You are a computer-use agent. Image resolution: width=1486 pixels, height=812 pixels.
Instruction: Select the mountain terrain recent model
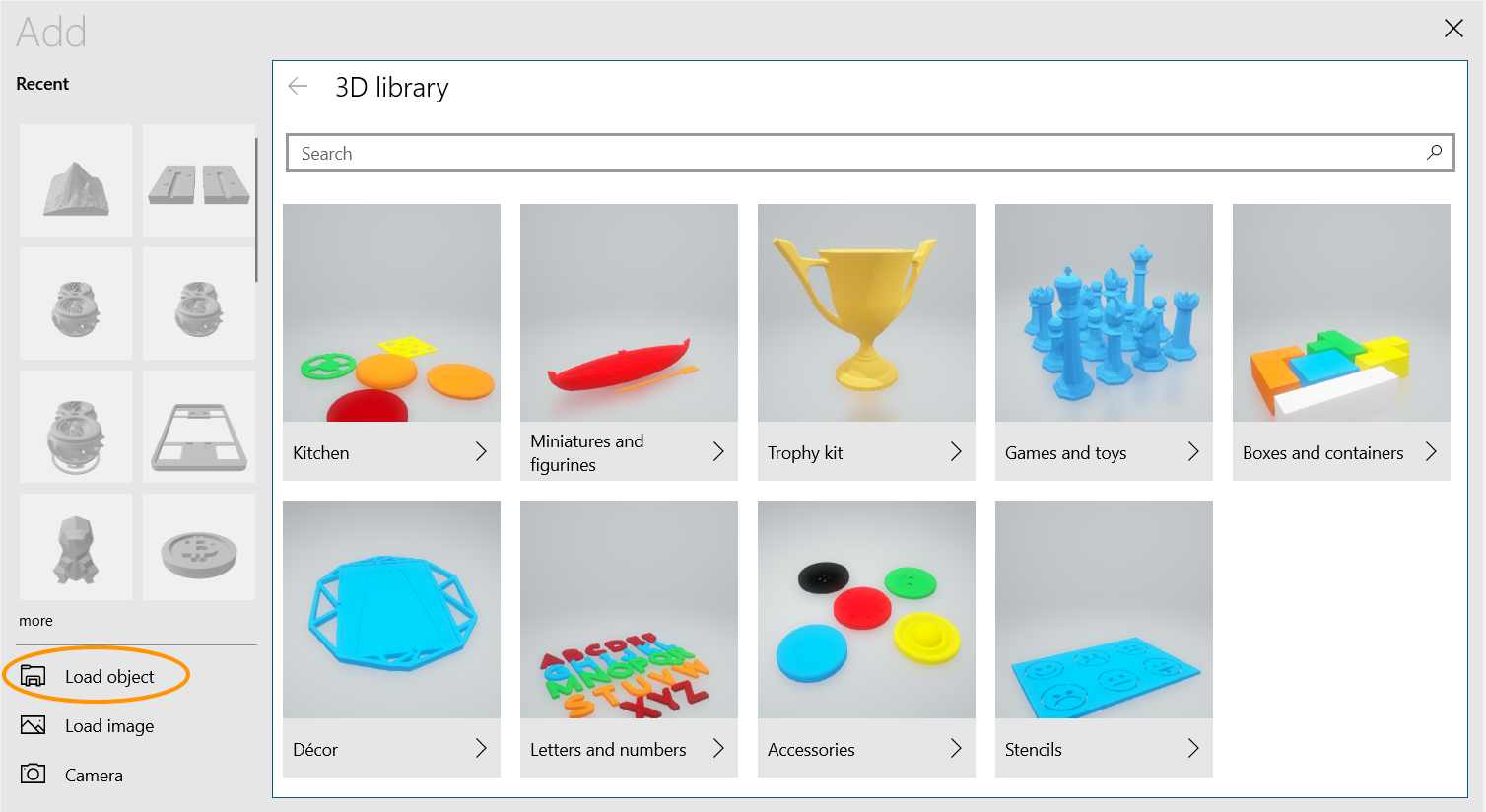coord(76,180)
